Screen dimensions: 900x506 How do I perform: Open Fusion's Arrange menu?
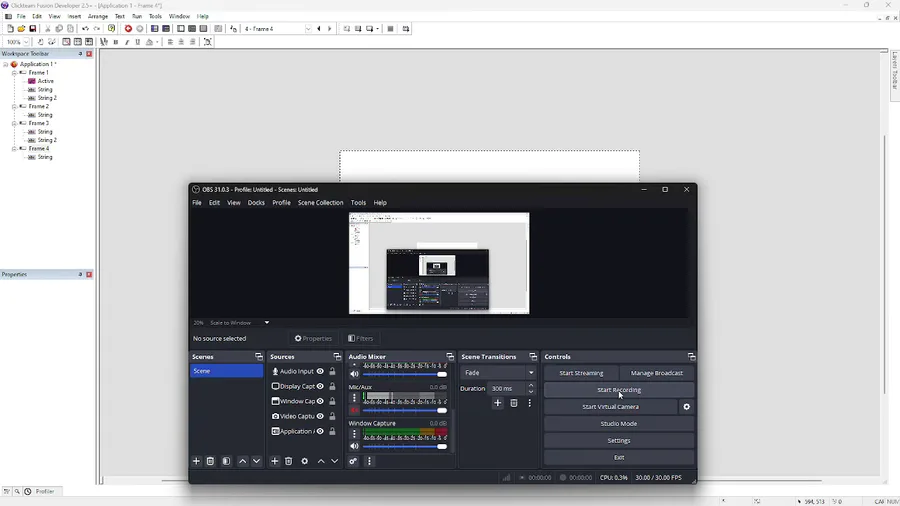pos(98,17)
